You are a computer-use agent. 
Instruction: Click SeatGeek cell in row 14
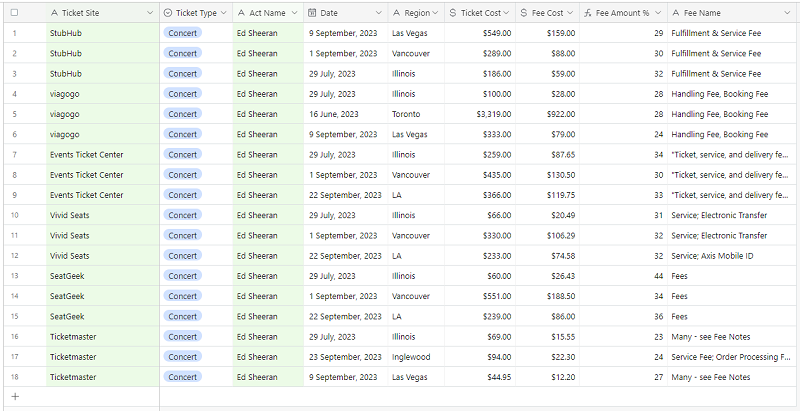point(103,296)
